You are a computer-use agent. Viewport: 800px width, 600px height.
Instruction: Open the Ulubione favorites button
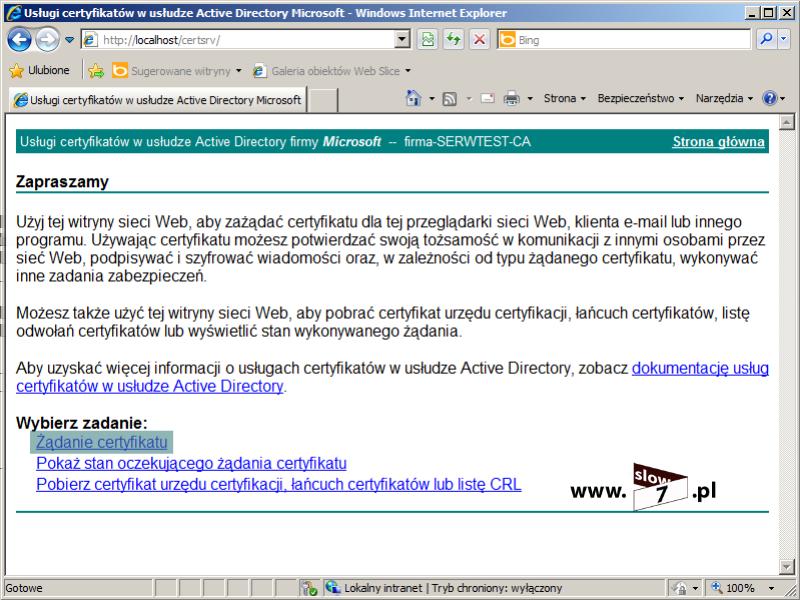pyautogui.click(x=39, y=70)
